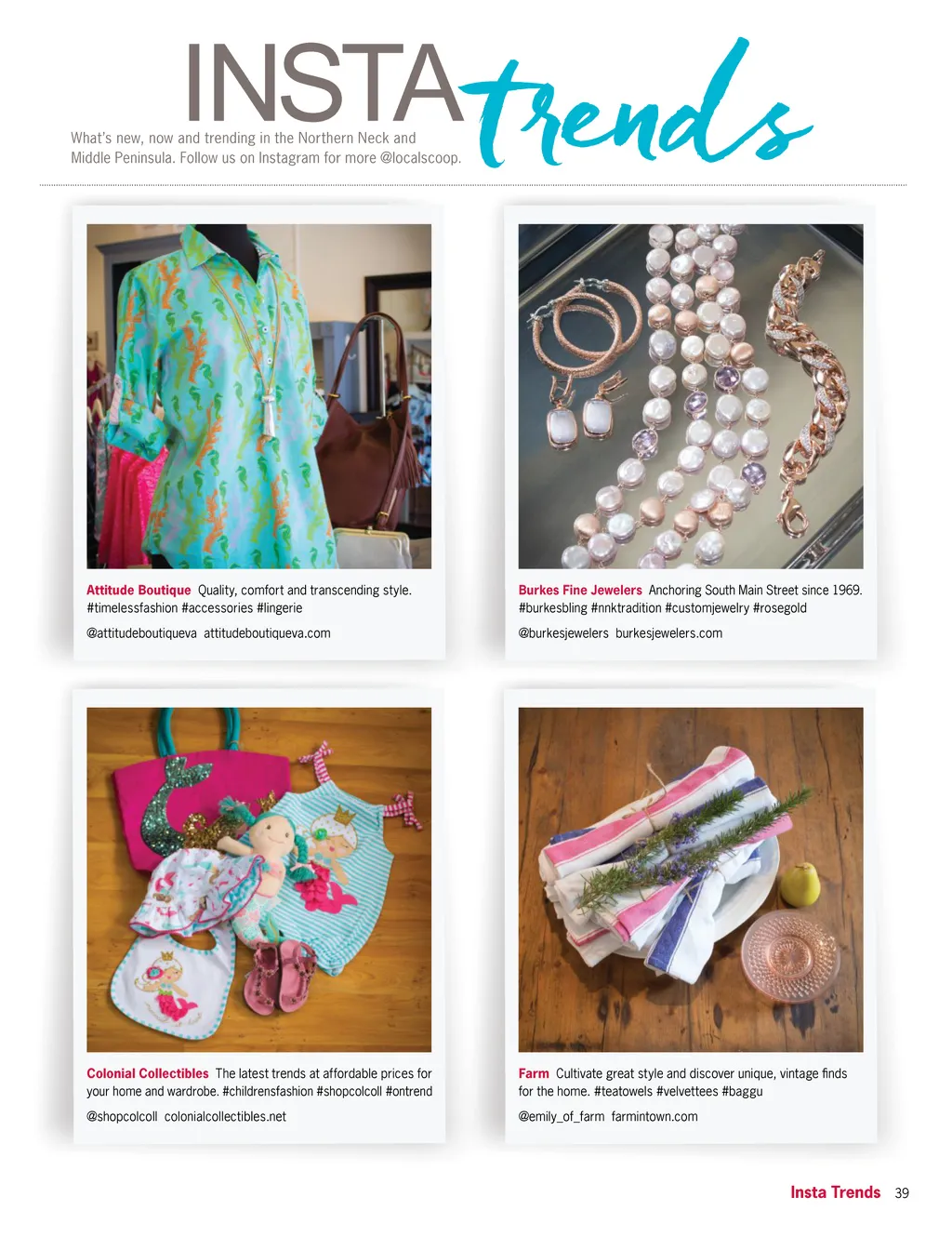Click the Attitude Boutique red heading
The image size is (952, 1237).
click(139, 591)
